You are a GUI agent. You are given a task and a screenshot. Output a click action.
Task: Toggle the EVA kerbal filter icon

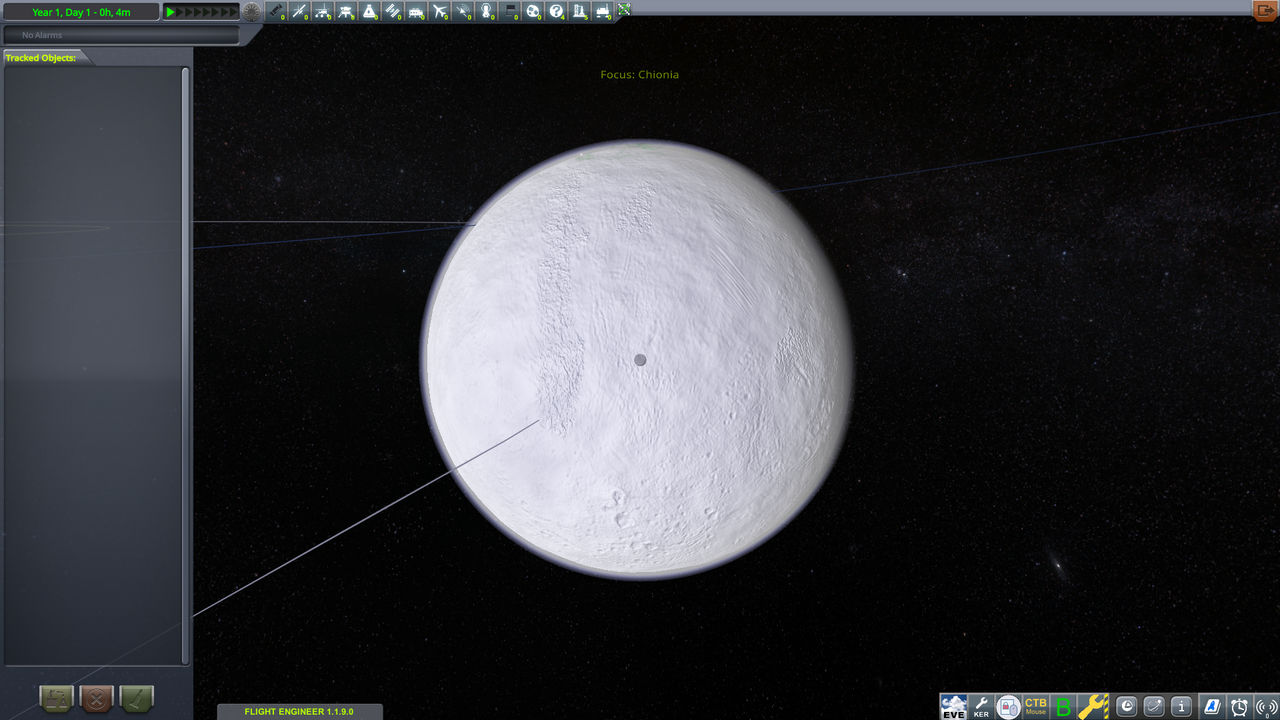[487, 11]
